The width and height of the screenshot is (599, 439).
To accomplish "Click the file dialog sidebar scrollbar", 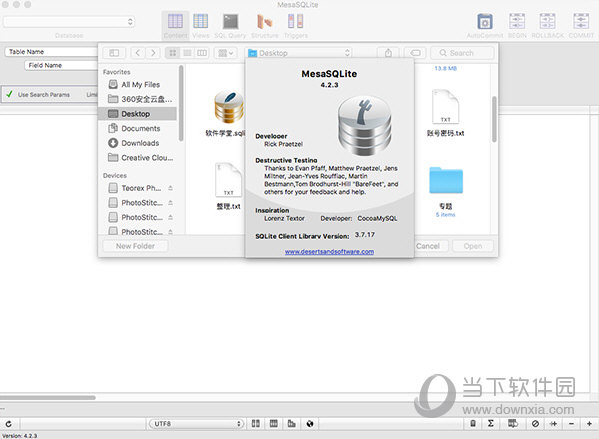I will pos(181,103).
